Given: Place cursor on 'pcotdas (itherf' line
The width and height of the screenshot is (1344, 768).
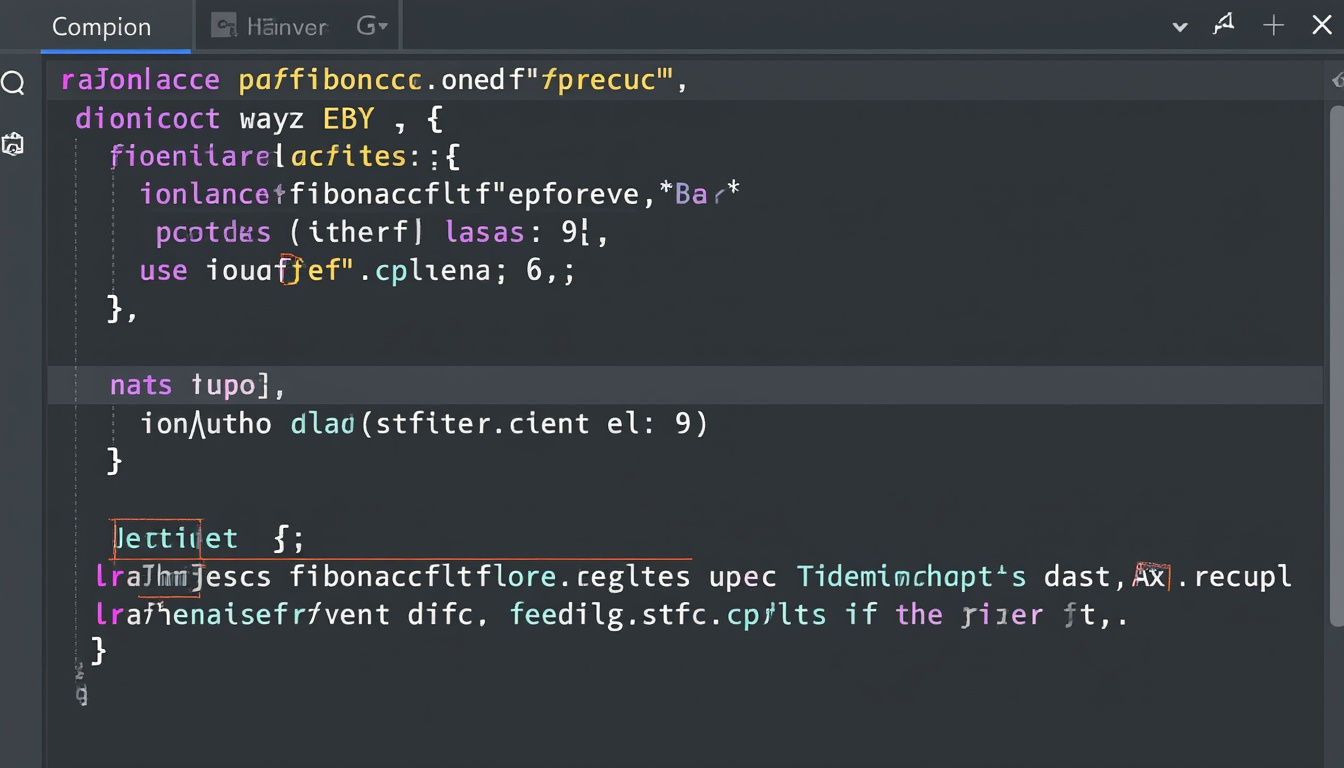Looking at the screenshot, I should [x=381, y=233].
